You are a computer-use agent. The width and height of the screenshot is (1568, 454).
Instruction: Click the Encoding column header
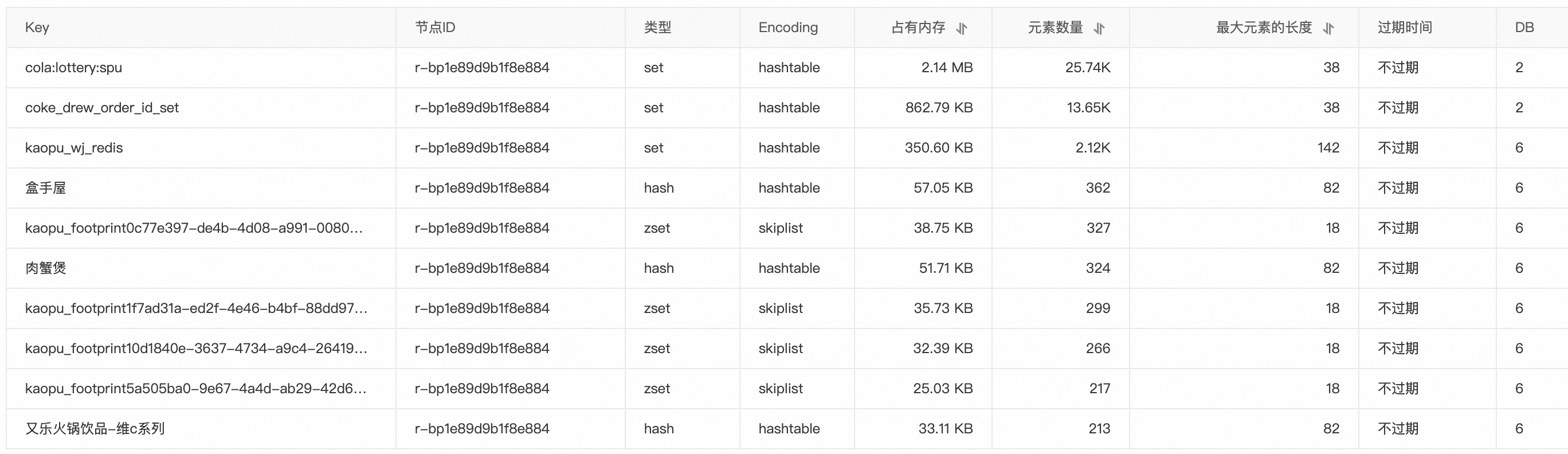787,28
